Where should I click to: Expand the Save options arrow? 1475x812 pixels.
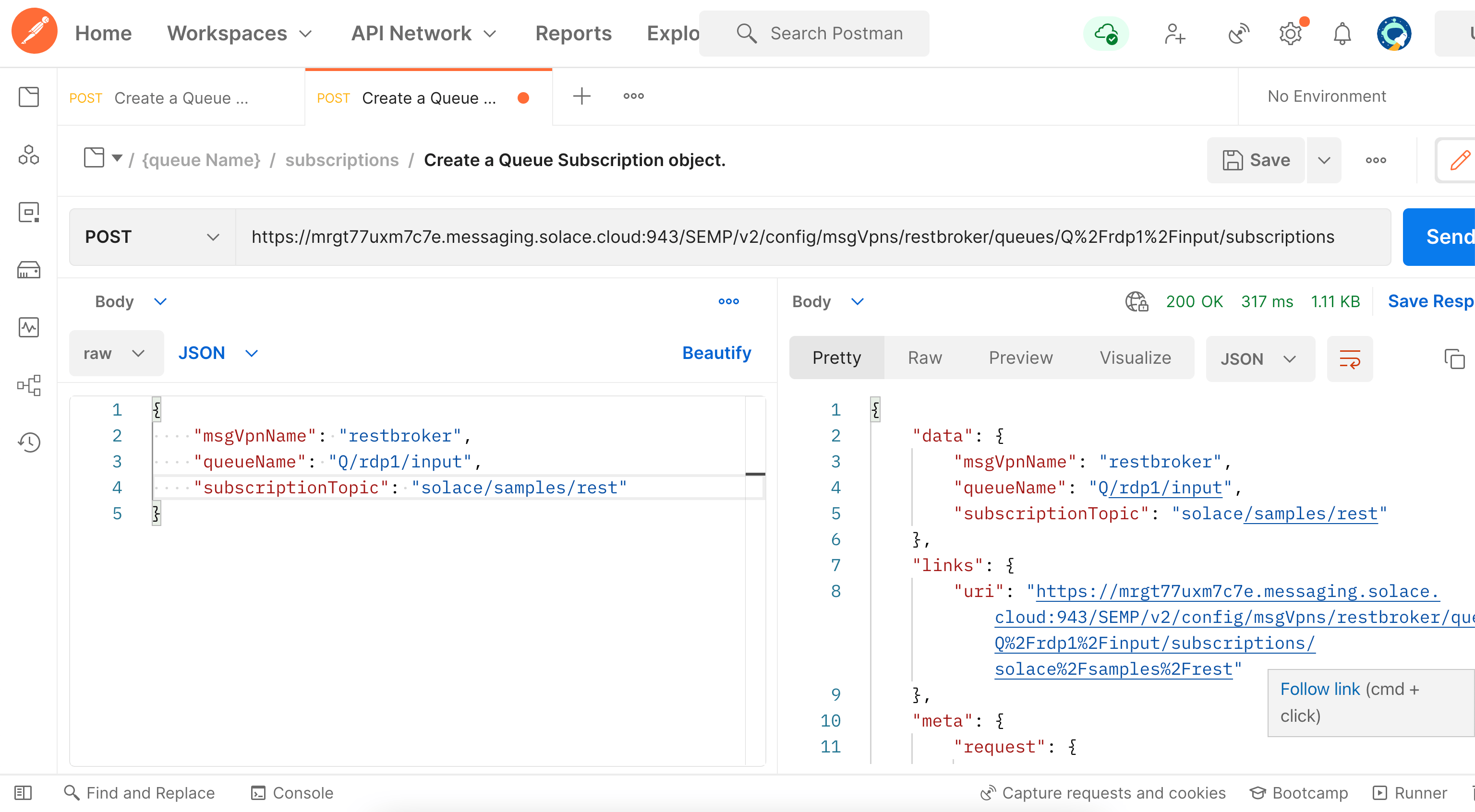(1323, 160)
